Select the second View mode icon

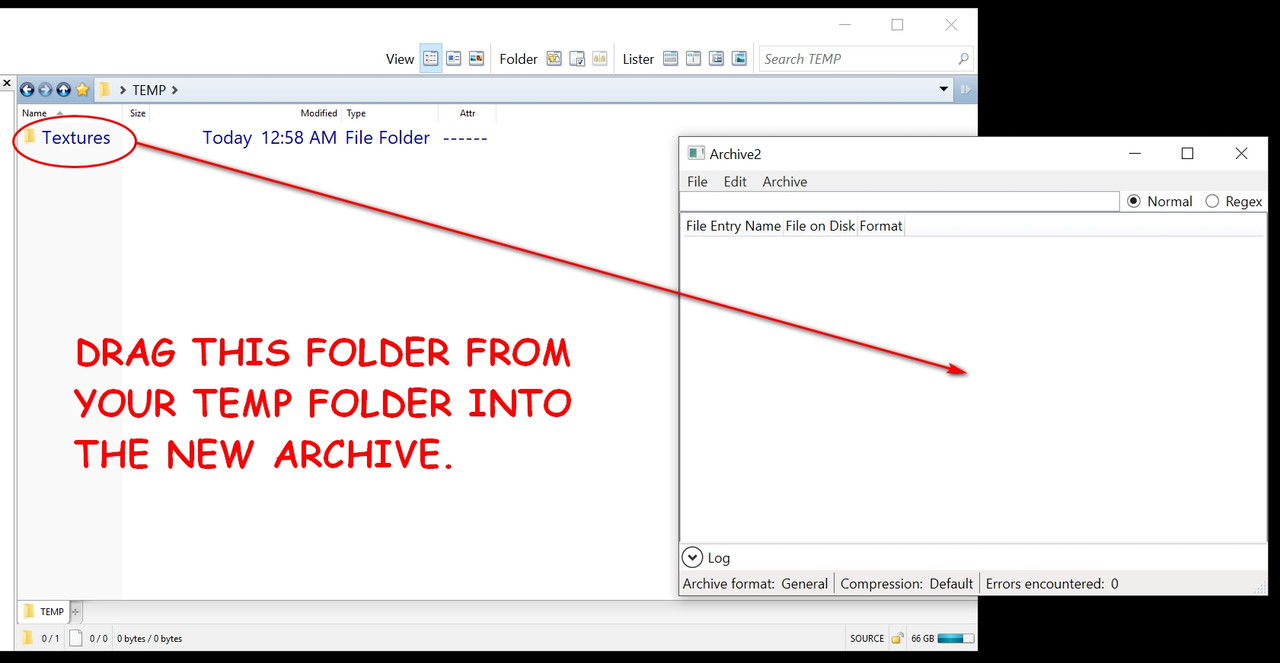(454, 59)
